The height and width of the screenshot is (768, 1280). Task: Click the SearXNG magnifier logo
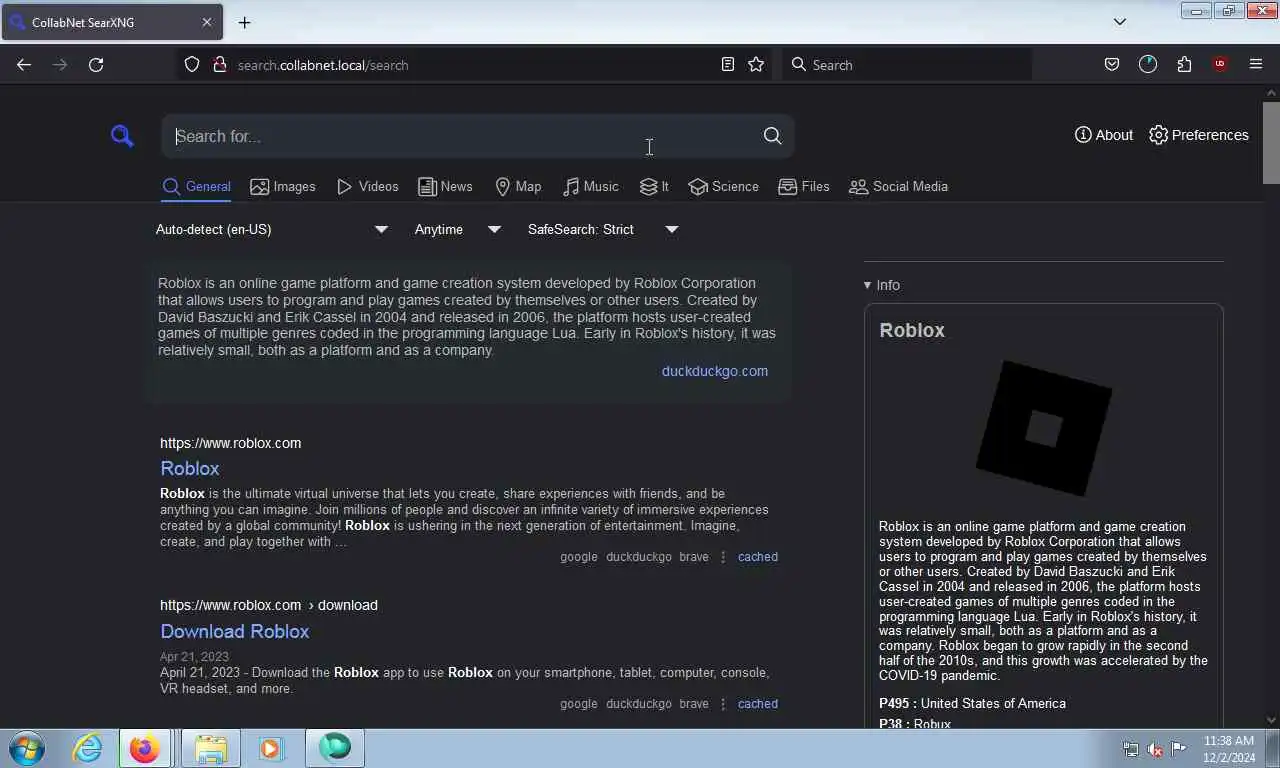[x=122, y=136]
